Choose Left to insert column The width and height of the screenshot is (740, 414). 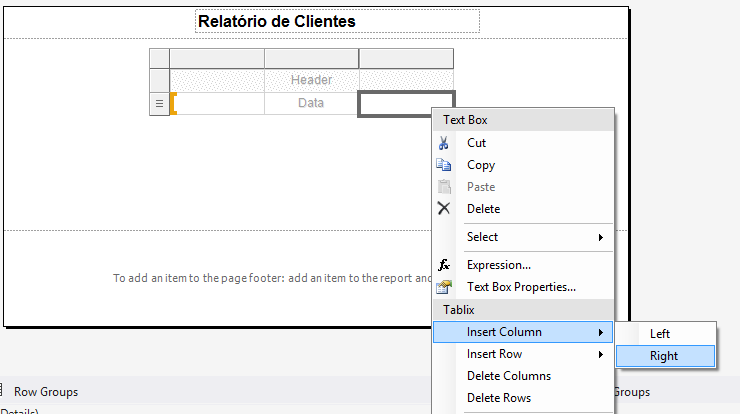pos(660,334)
